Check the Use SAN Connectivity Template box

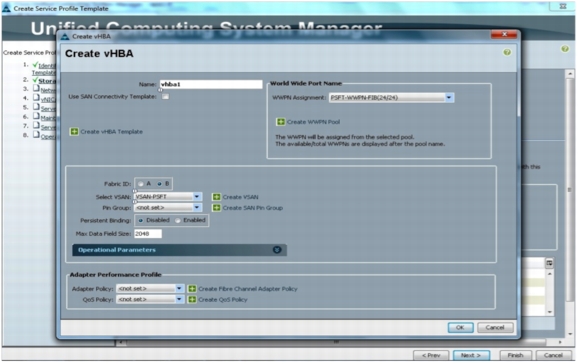pos(166,97)
